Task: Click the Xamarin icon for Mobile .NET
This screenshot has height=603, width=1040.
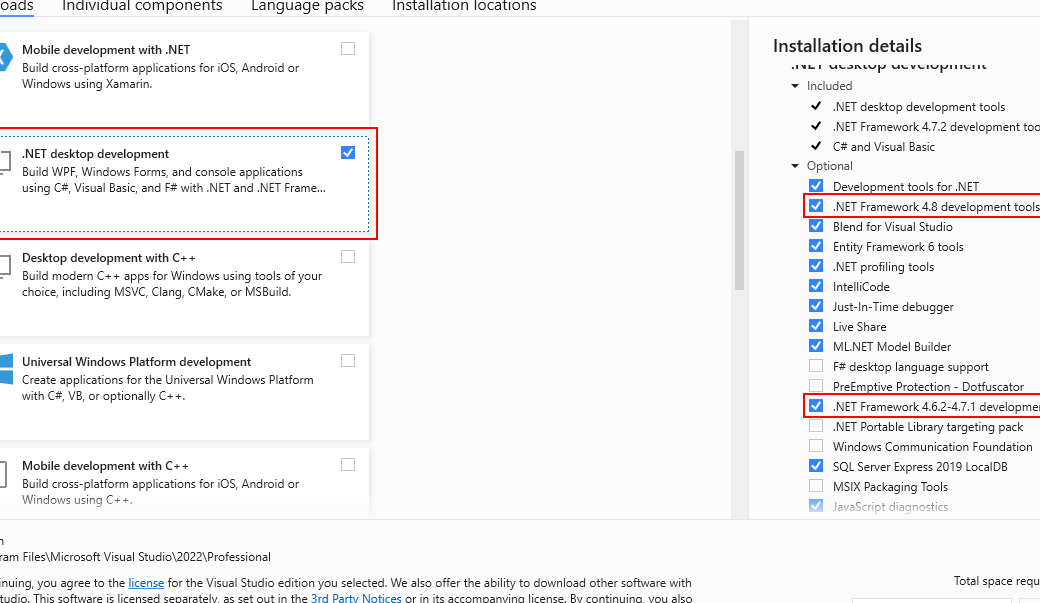Action: 5,57
